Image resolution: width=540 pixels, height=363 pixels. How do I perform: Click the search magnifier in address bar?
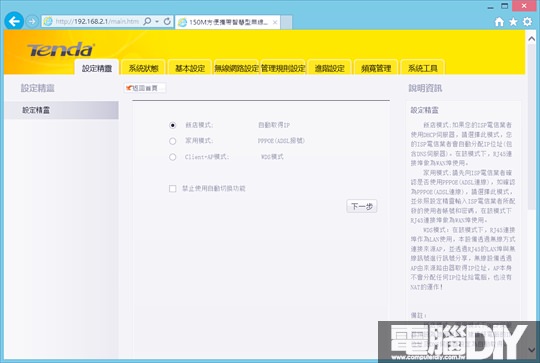(x=147, y=21)
